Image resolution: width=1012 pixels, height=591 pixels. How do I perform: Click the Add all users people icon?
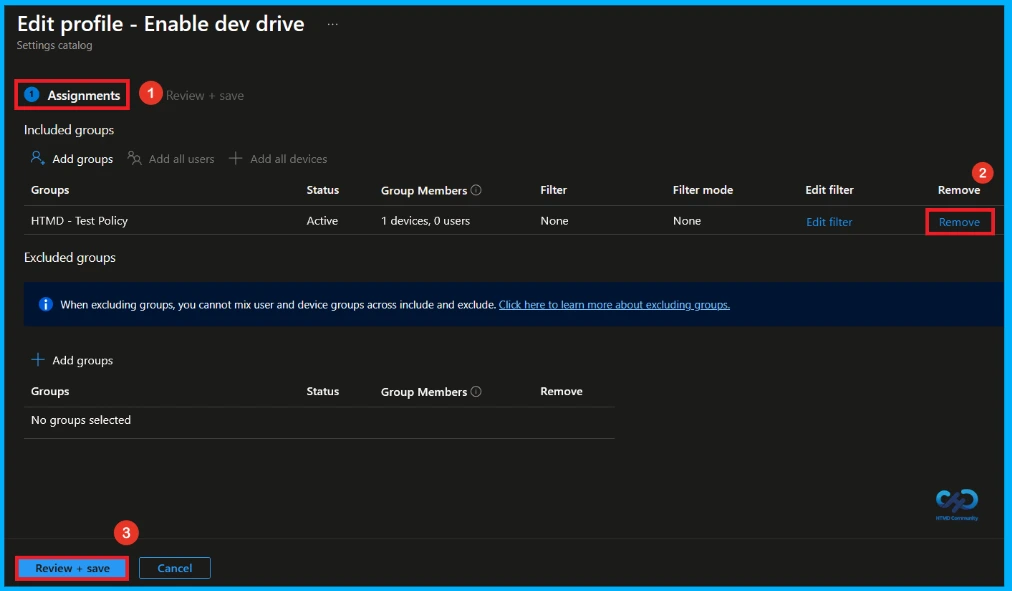134,158
